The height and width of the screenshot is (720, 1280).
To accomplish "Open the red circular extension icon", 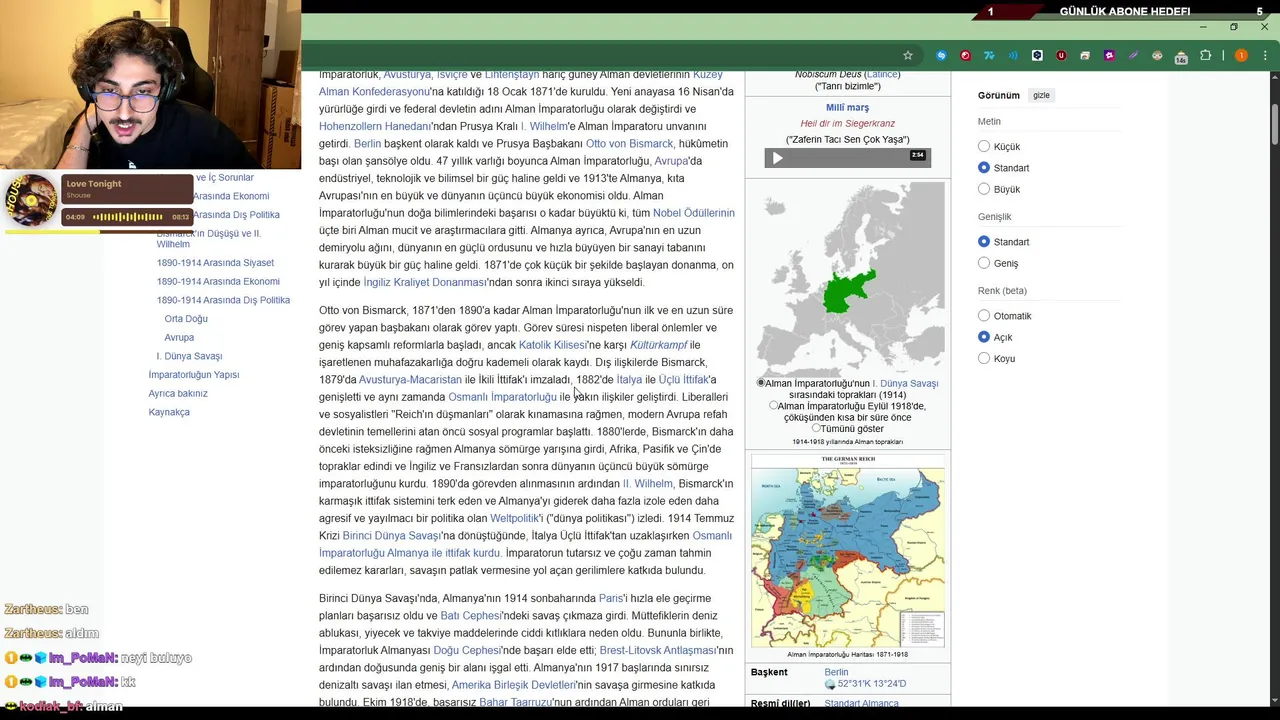I will (x=965, y=55).
